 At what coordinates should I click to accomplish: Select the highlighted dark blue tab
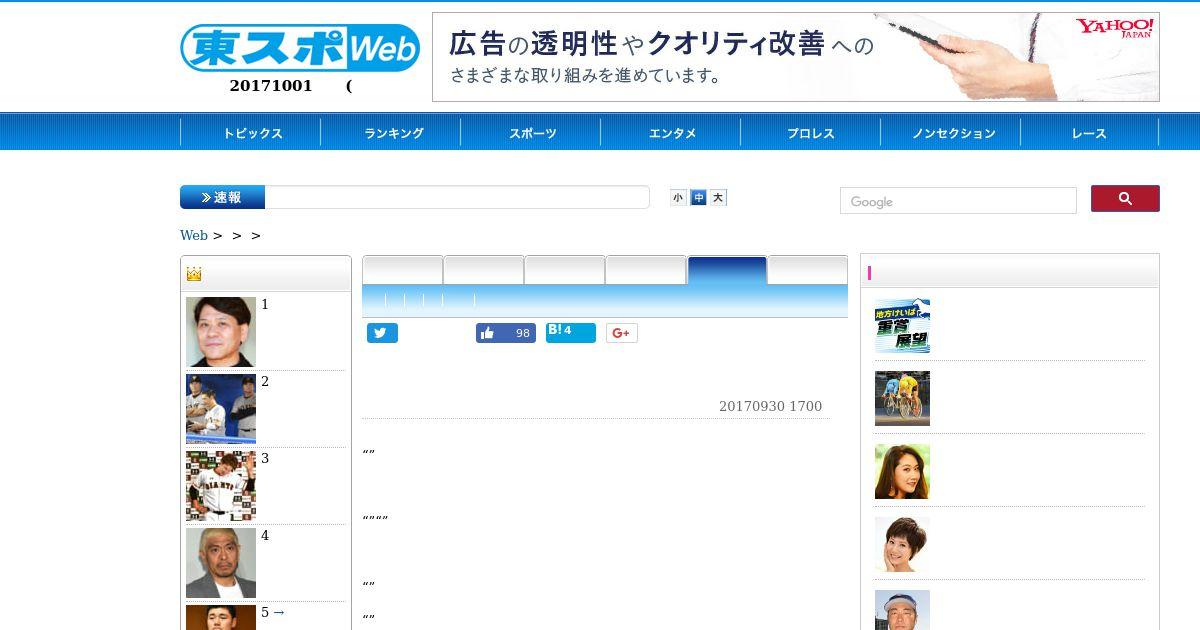click(727, 271)
